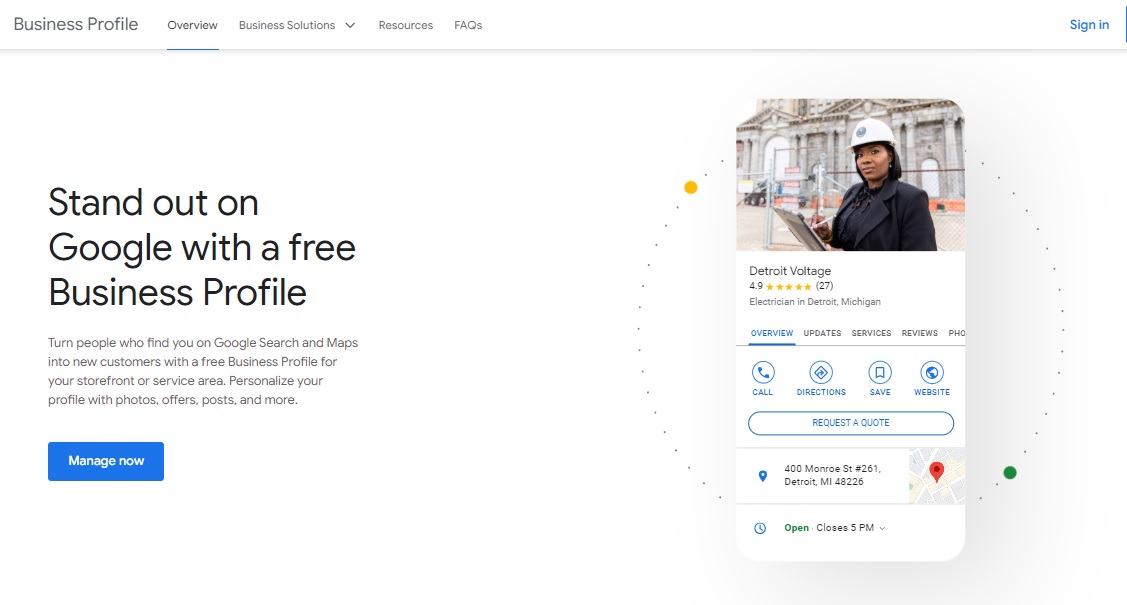The image size is (1127, 605).
Task: Click the Open Closes 5 PM text
Action: tap(829, 528)
